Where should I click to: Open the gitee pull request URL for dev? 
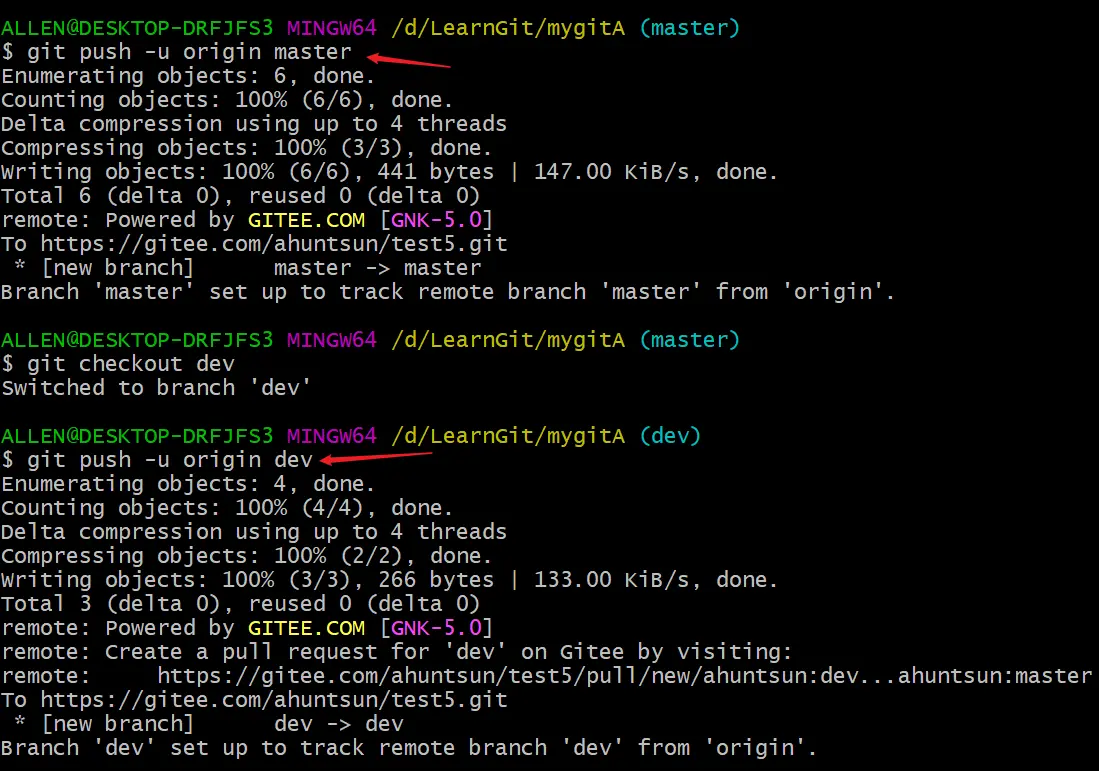624,676
